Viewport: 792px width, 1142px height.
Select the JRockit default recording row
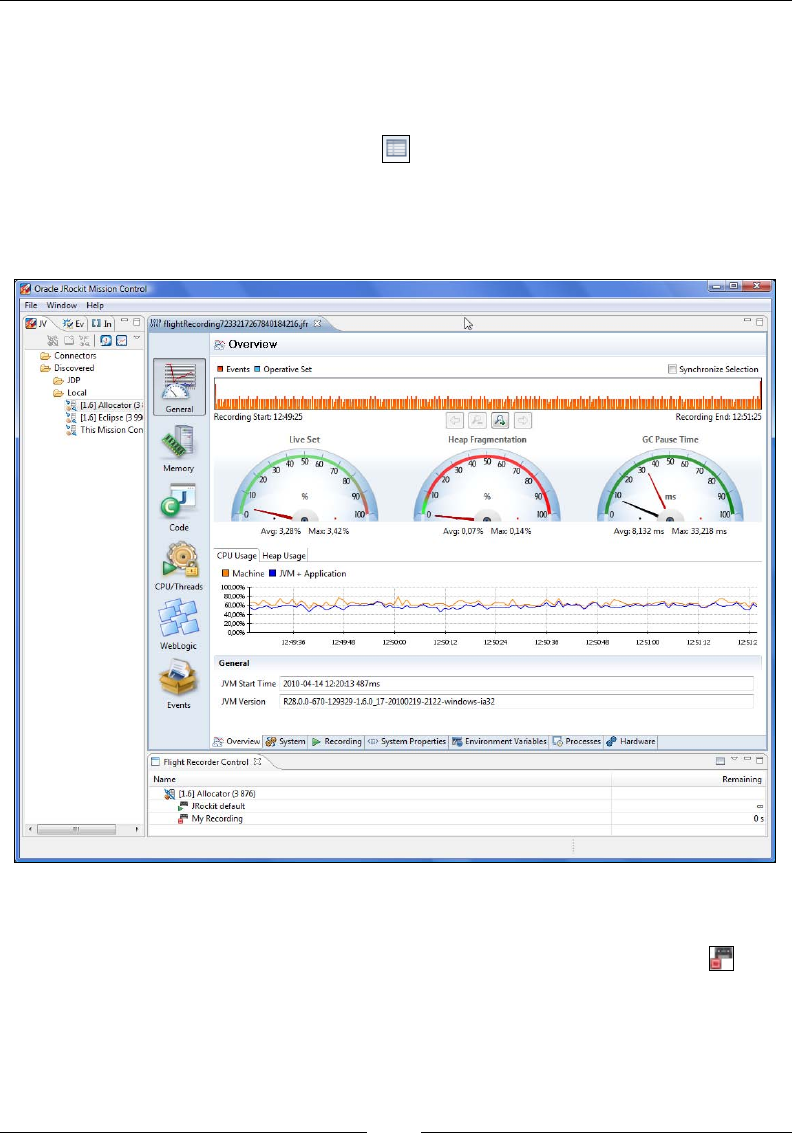(457, 806)
